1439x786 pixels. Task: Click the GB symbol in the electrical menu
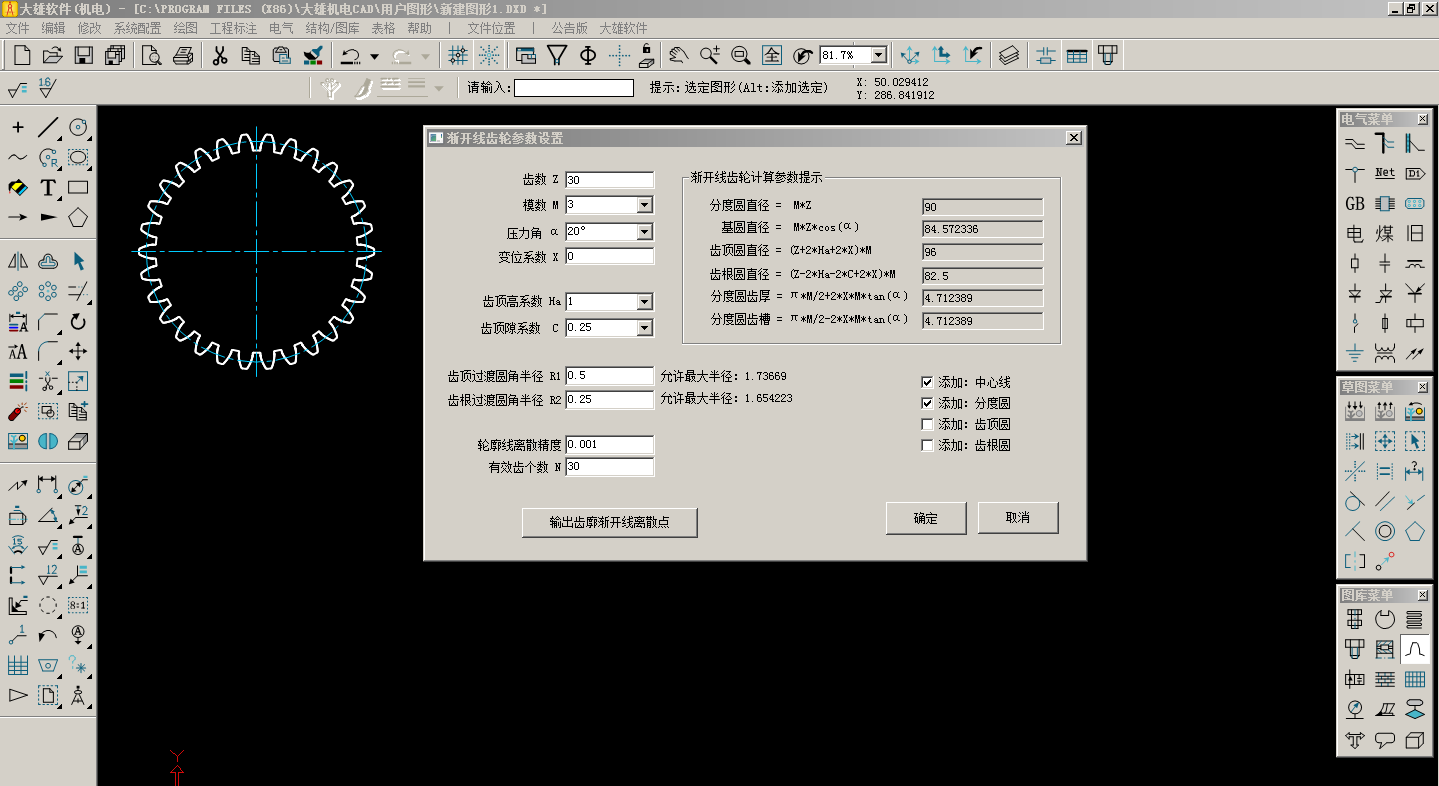(1353, 203)
